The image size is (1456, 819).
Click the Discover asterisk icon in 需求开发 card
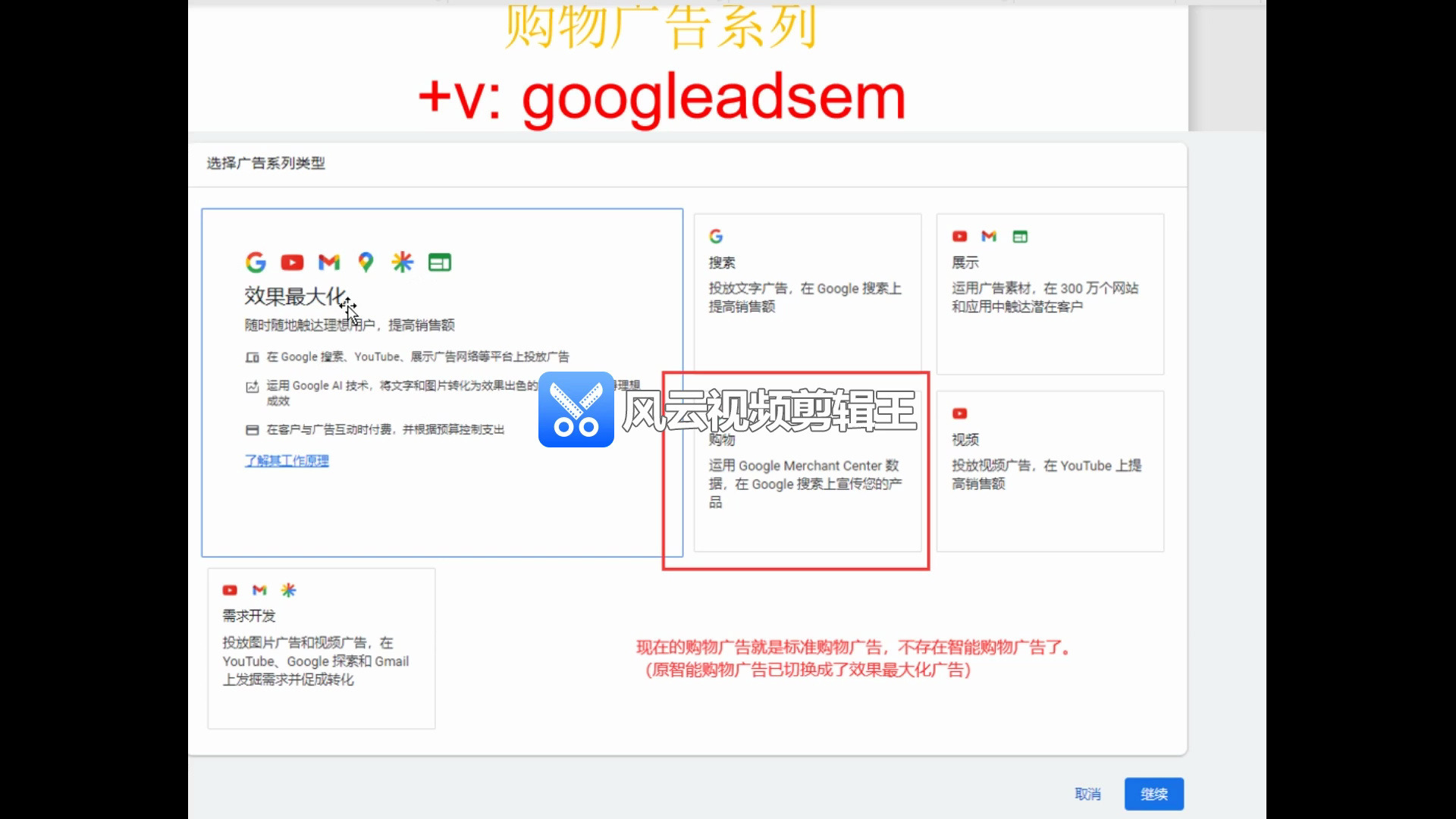tap(289, 590)
